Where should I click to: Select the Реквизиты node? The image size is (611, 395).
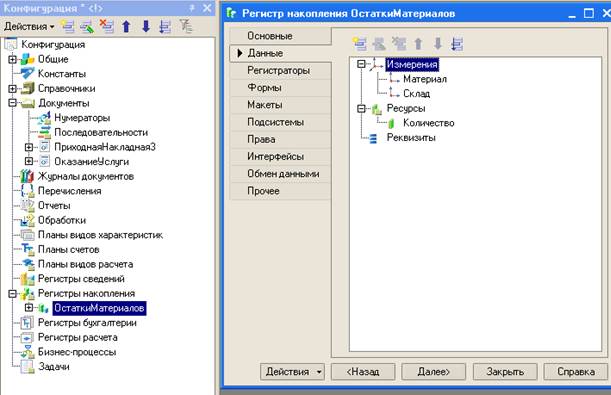[x=411, y=138]
